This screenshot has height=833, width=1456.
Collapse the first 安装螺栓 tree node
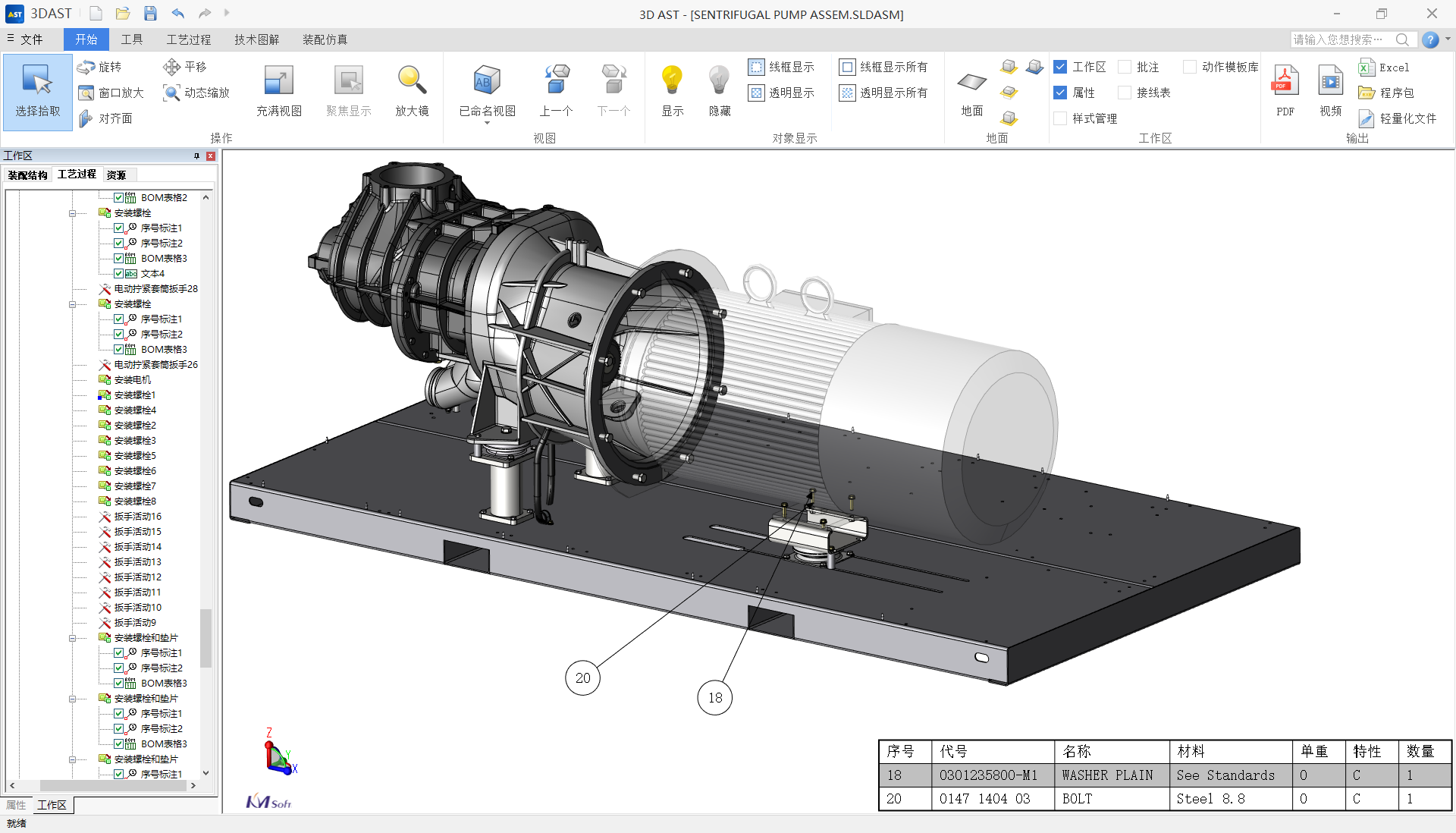[73, 213]
